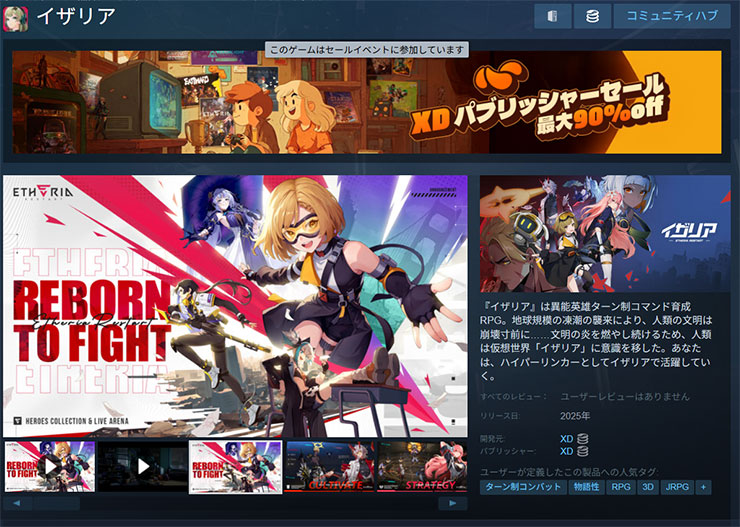Select the 物語性 tag

point(587,487)
